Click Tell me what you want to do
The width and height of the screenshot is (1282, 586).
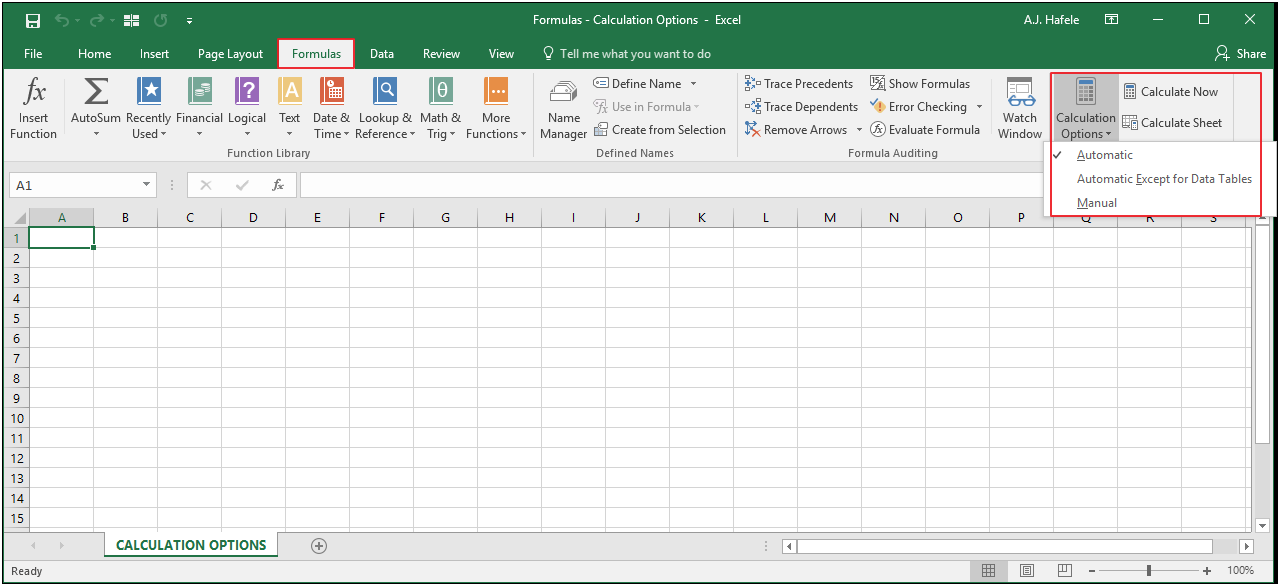[626, 54]
